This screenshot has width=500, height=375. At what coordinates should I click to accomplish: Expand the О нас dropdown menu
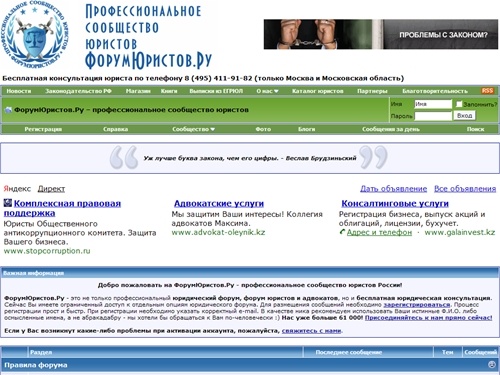[267, 91]
